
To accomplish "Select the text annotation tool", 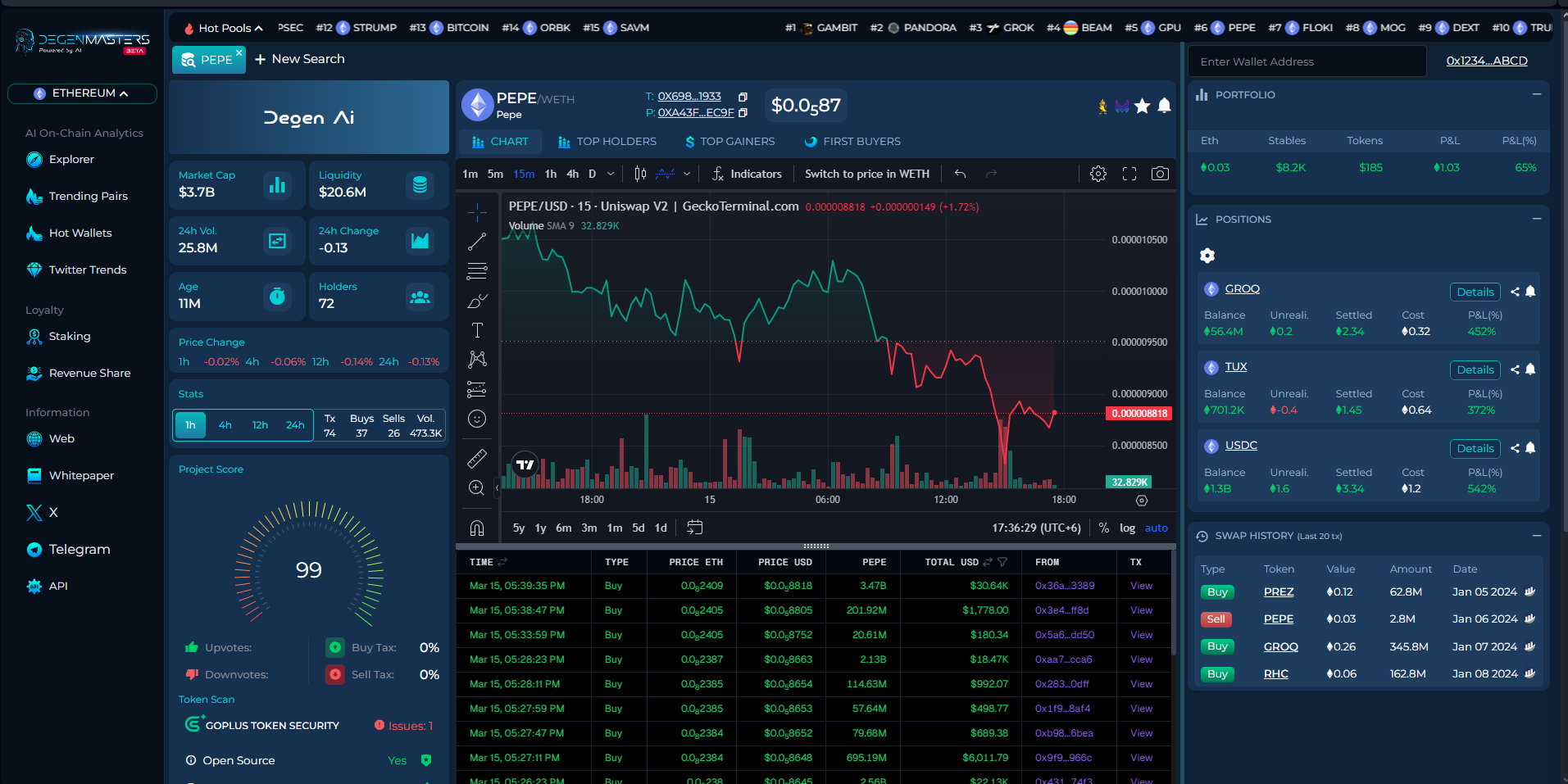I will point(477,330).
